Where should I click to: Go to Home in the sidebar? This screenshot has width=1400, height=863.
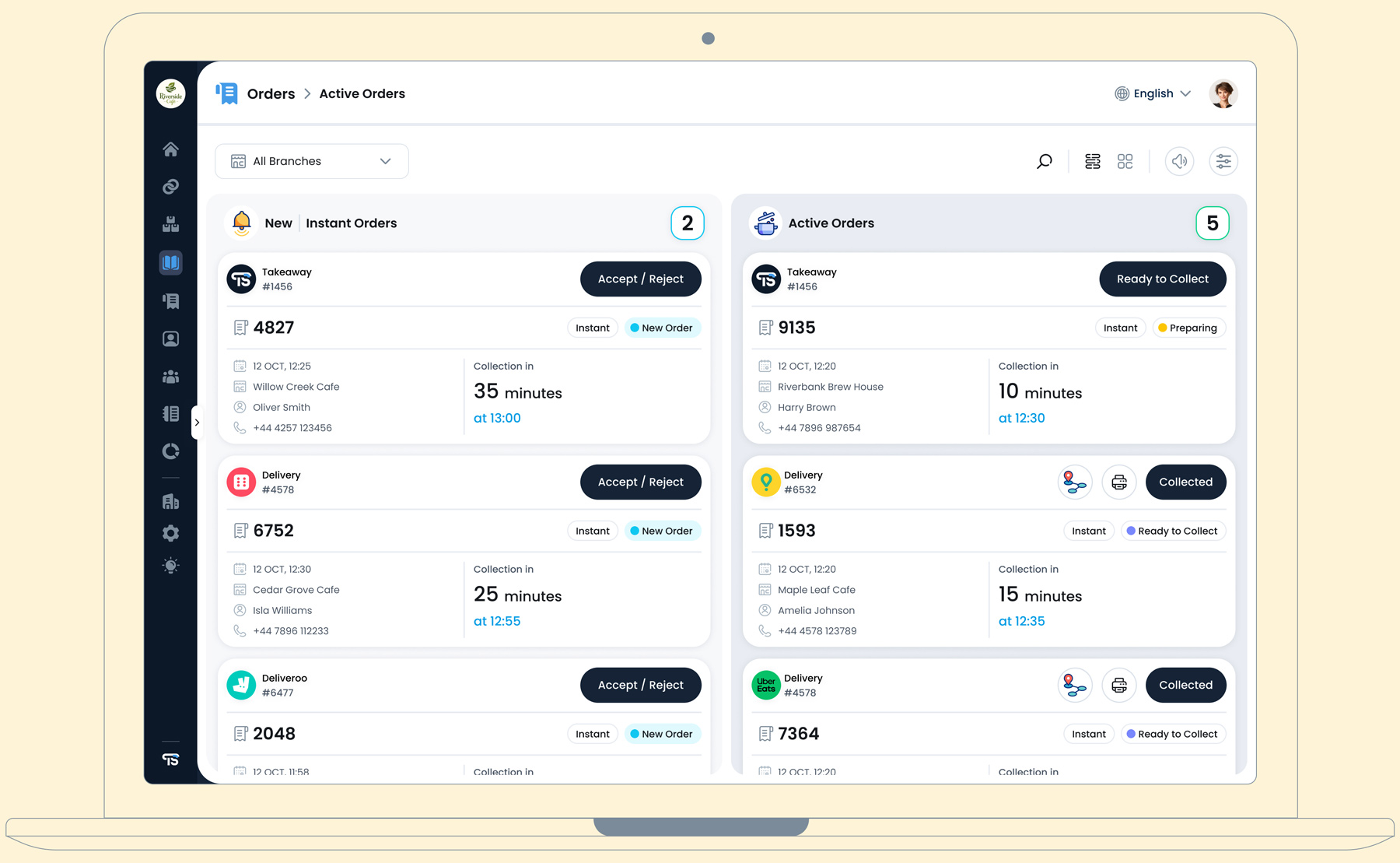pyautogui.click(x=170, y=149)
